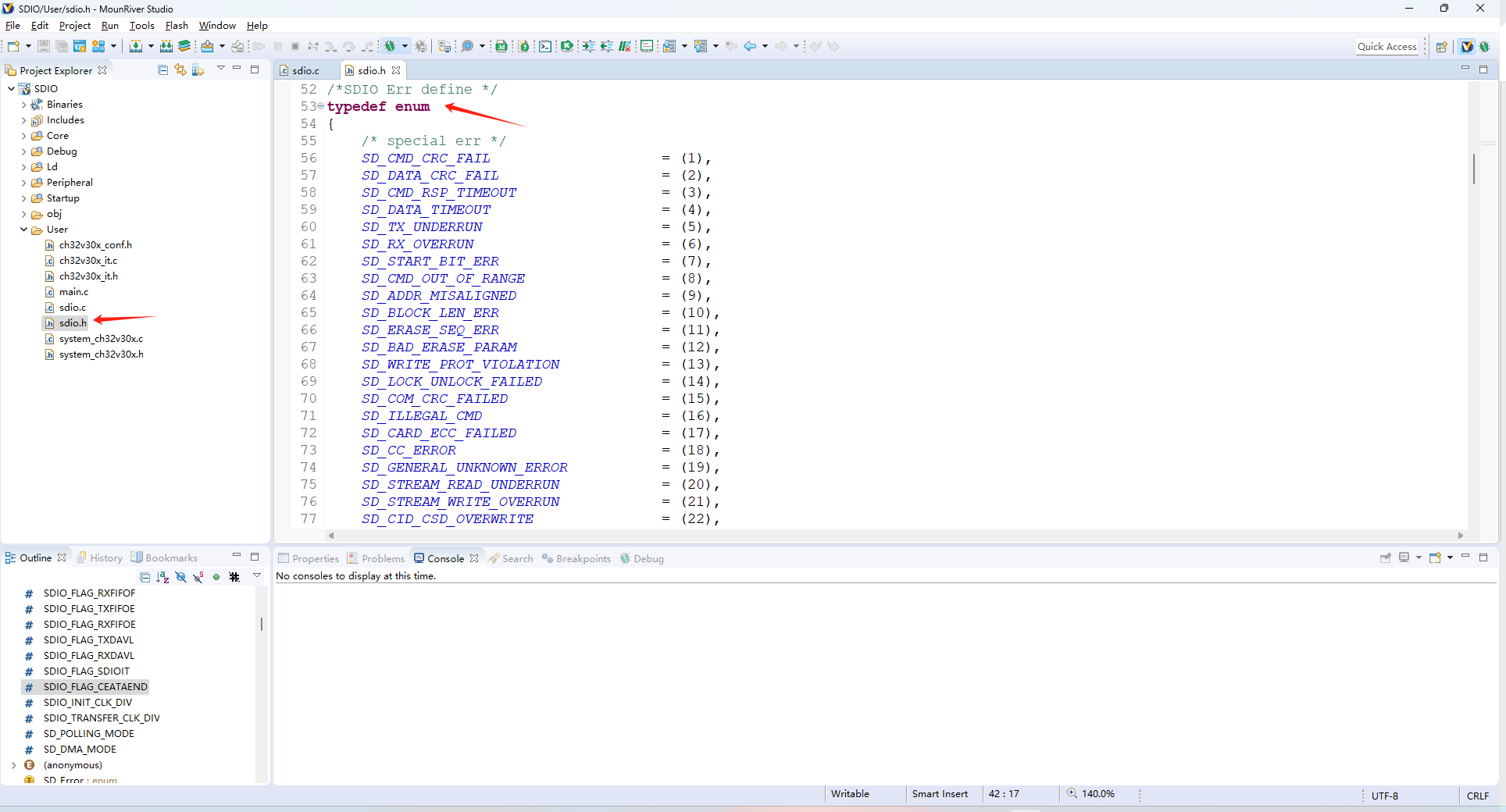Expand the Includes folder in the project tree

coord(23,119)
